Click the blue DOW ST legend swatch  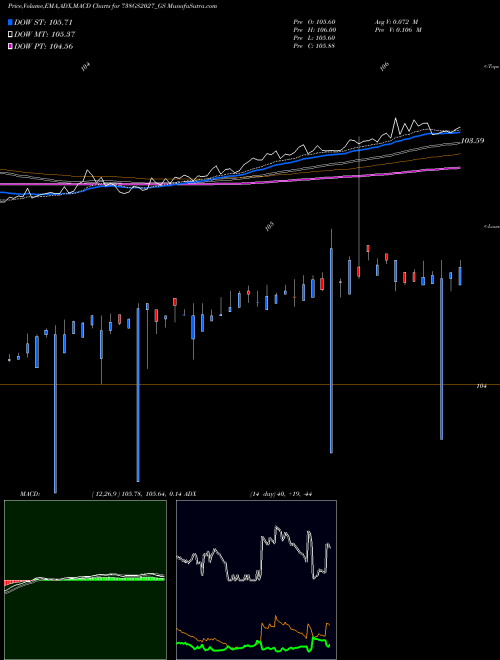(x=11, y=22)
